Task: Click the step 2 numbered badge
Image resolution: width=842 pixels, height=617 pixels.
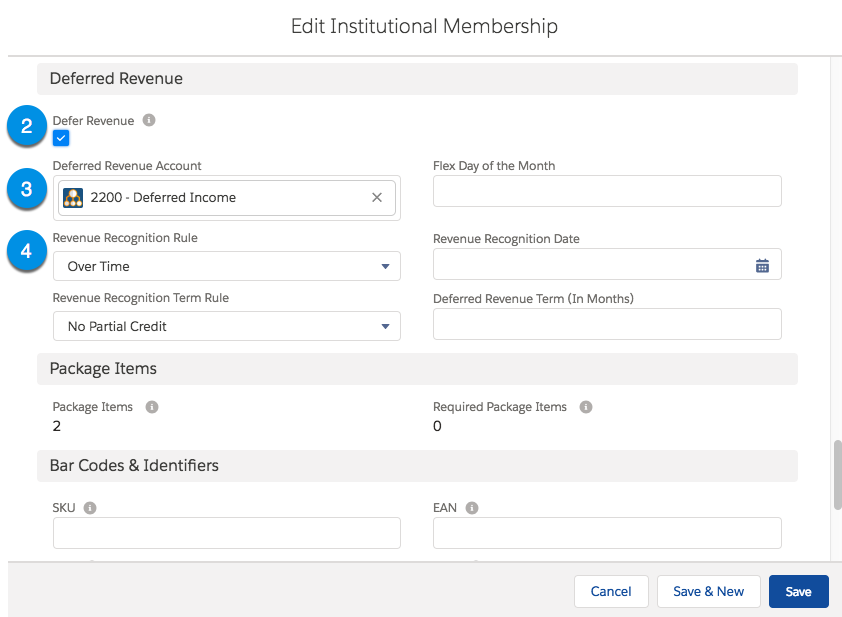Action: (27, 127)
